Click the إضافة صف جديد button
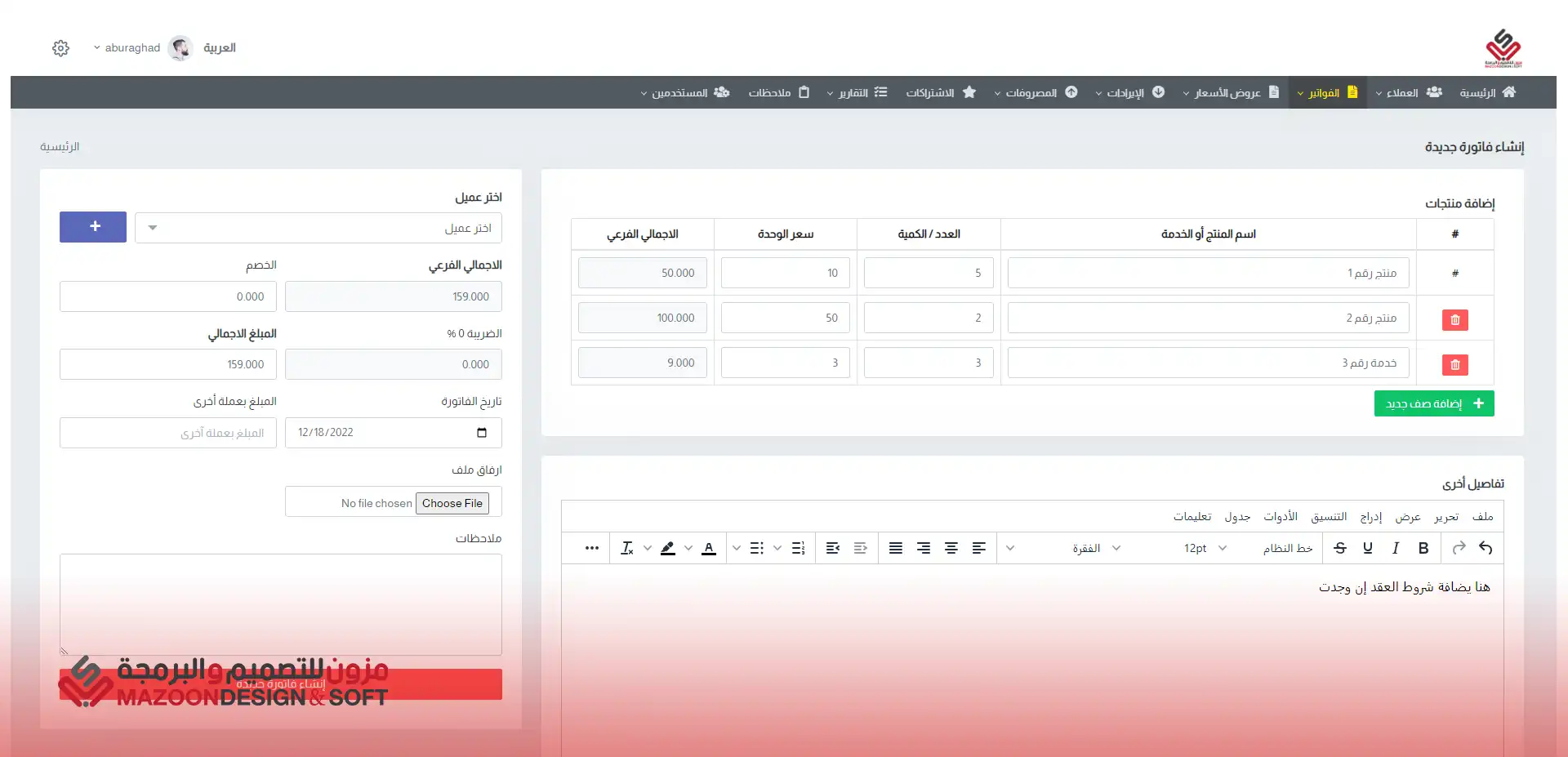The image size is (1568, 757). pos(1434,403)
